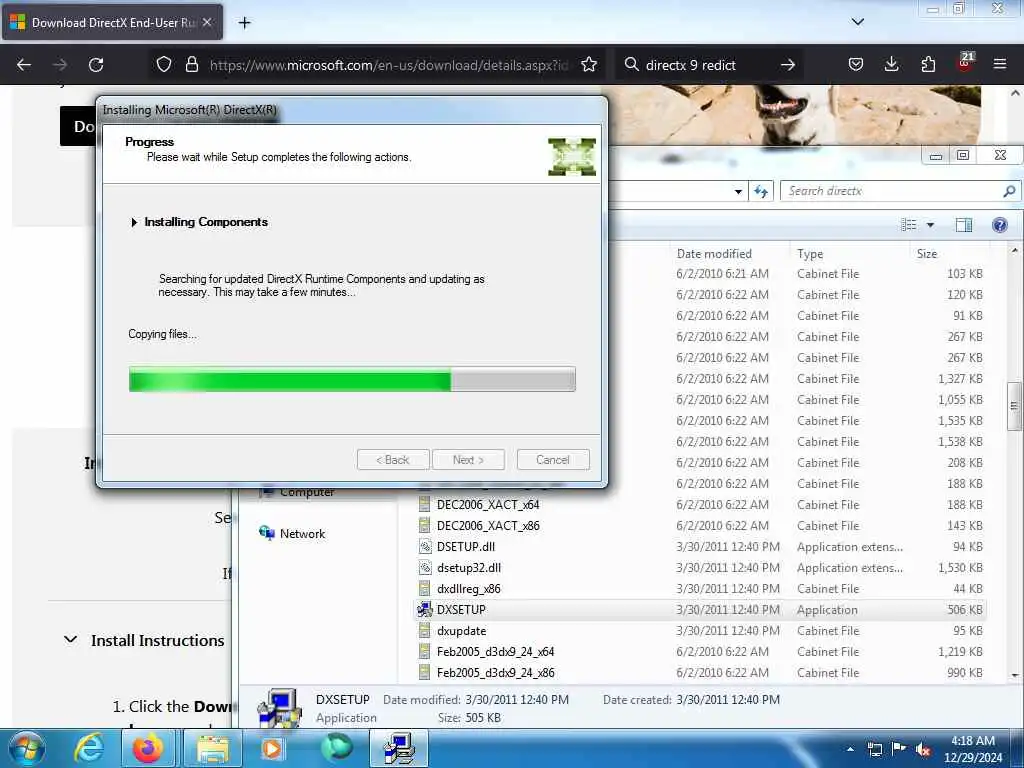
Task: Refresh Explorer folder view
Action: (x=761, y=191)
